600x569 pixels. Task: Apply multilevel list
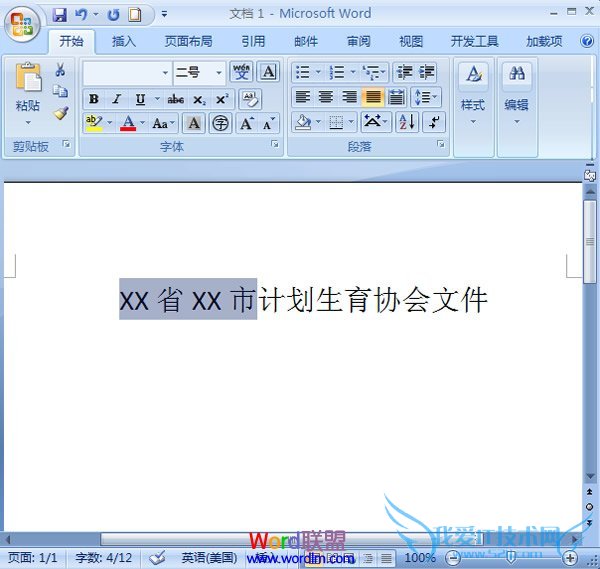point(371,72)
